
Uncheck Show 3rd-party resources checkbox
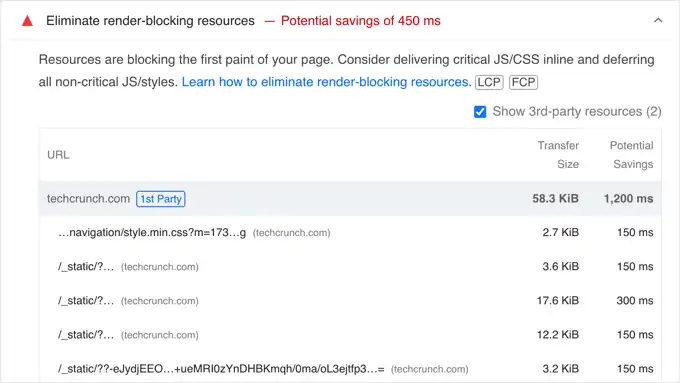click(x=480, y=112)
